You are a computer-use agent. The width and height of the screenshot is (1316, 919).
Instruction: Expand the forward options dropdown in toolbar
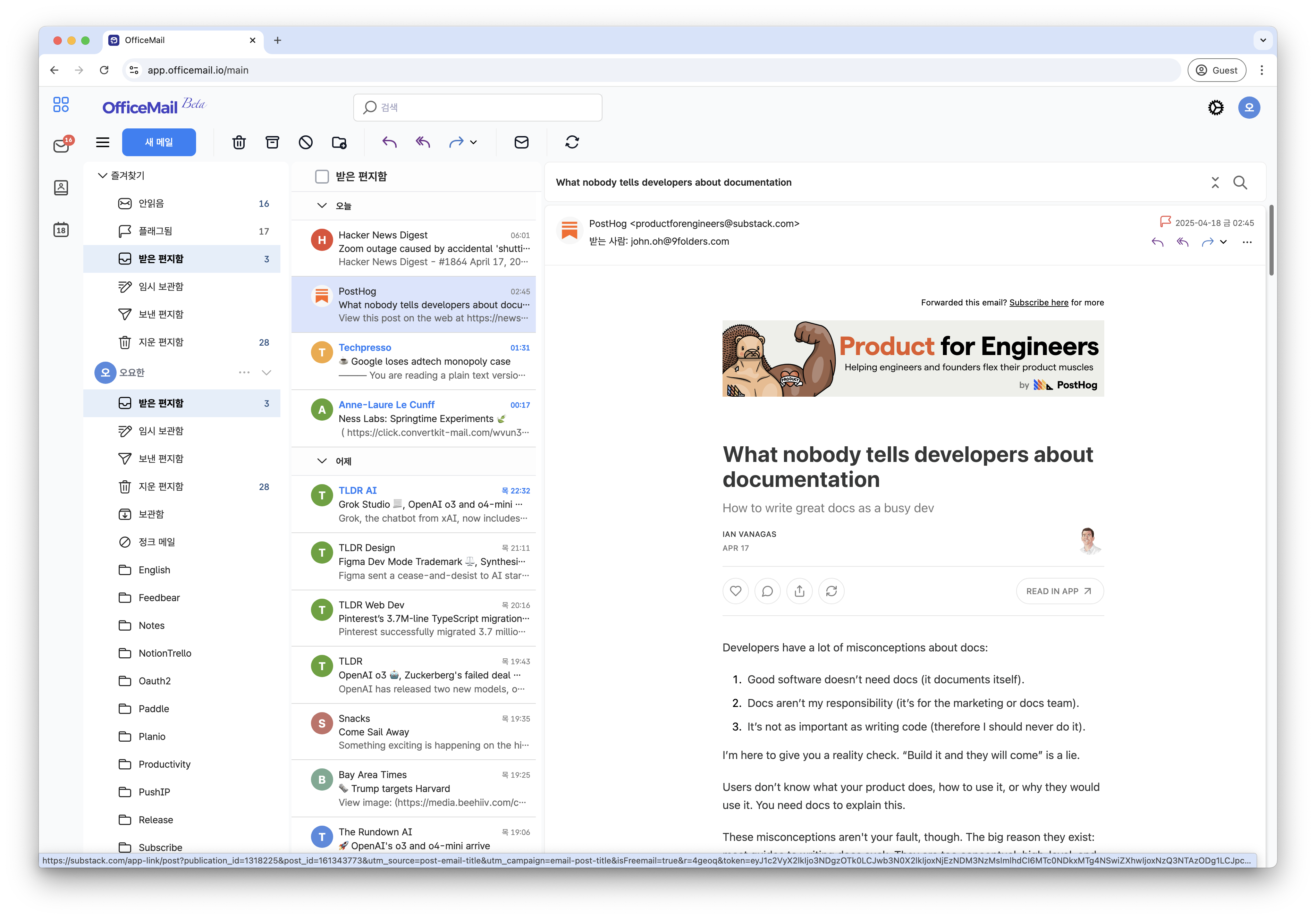click(473, 142)
